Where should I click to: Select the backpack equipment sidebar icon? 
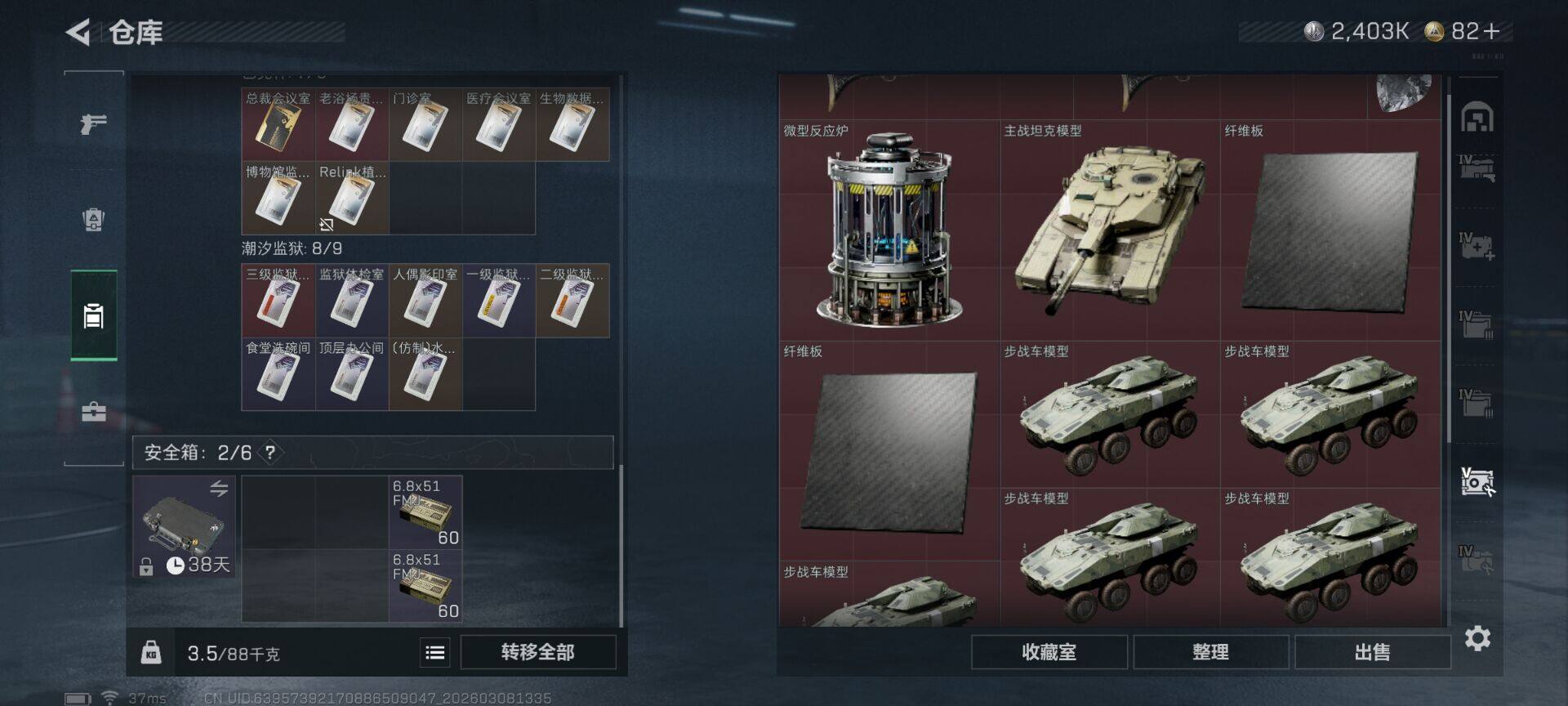click(x=93, y=220)
